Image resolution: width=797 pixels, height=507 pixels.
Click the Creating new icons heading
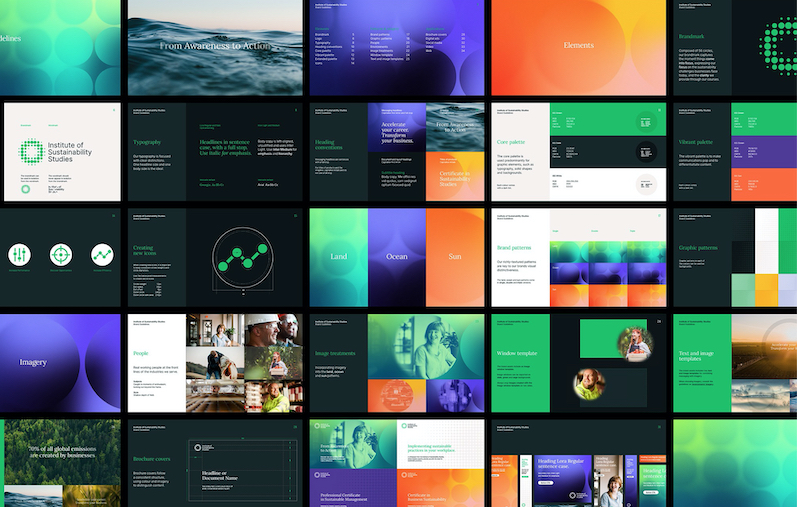[147, 250]
